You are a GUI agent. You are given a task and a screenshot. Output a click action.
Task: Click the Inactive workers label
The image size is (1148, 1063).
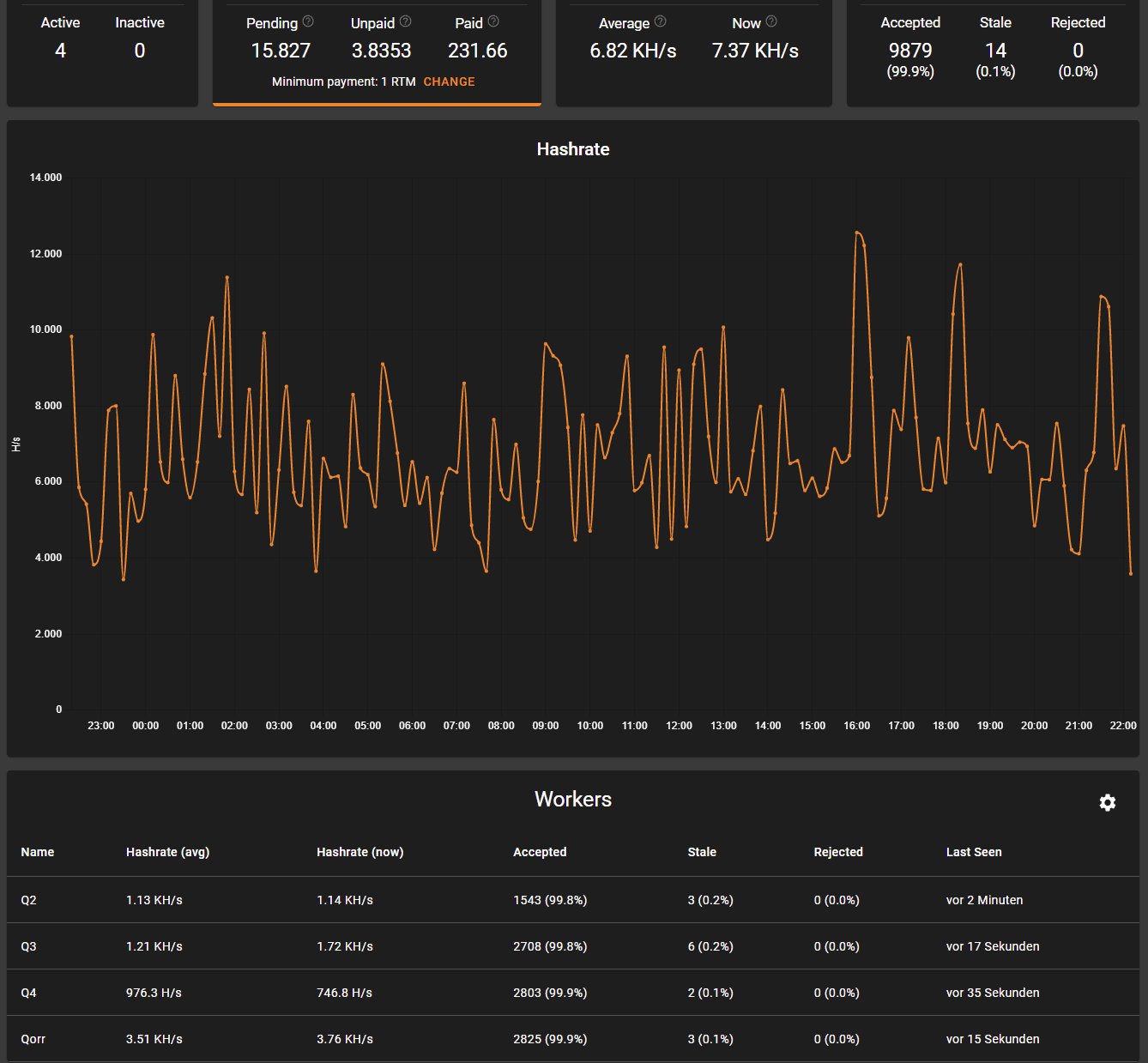(x=140, y=23)
